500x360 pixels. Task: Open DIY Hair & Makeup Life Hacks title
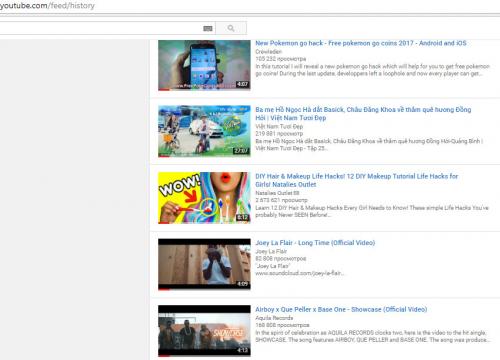tap(356, 180)
